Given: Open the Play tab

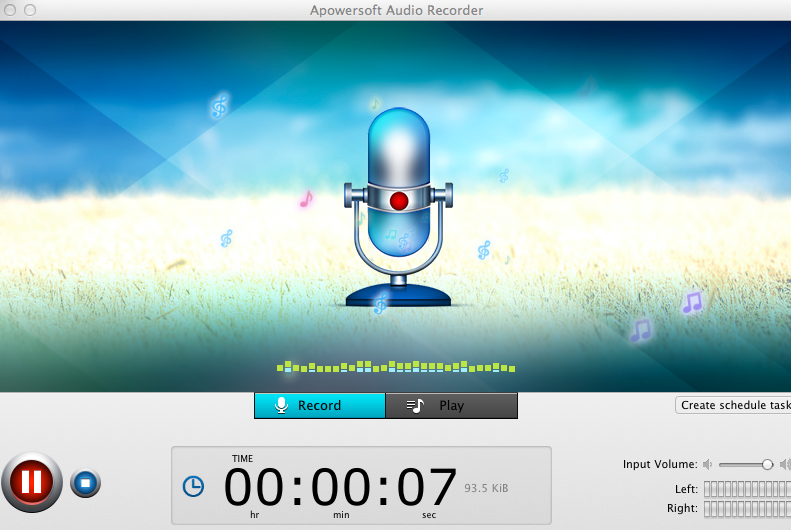Looking at the screenshot, I should (451, 405).
